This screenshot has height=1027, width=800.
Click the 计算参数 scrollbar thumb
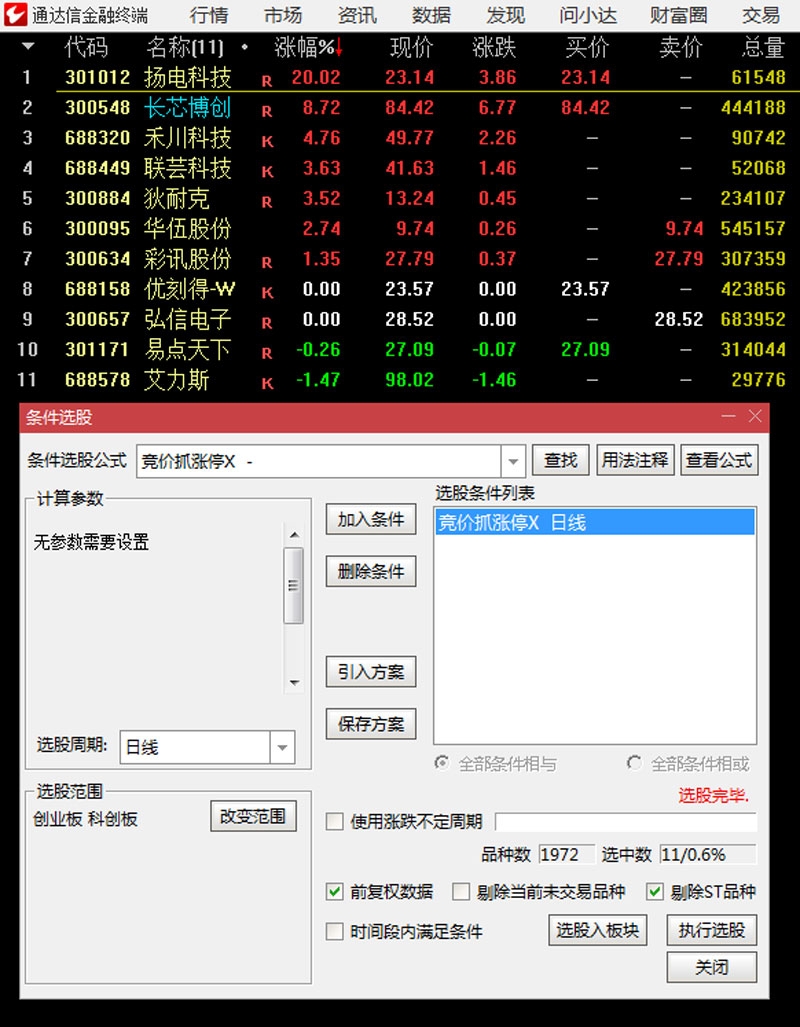294,586
